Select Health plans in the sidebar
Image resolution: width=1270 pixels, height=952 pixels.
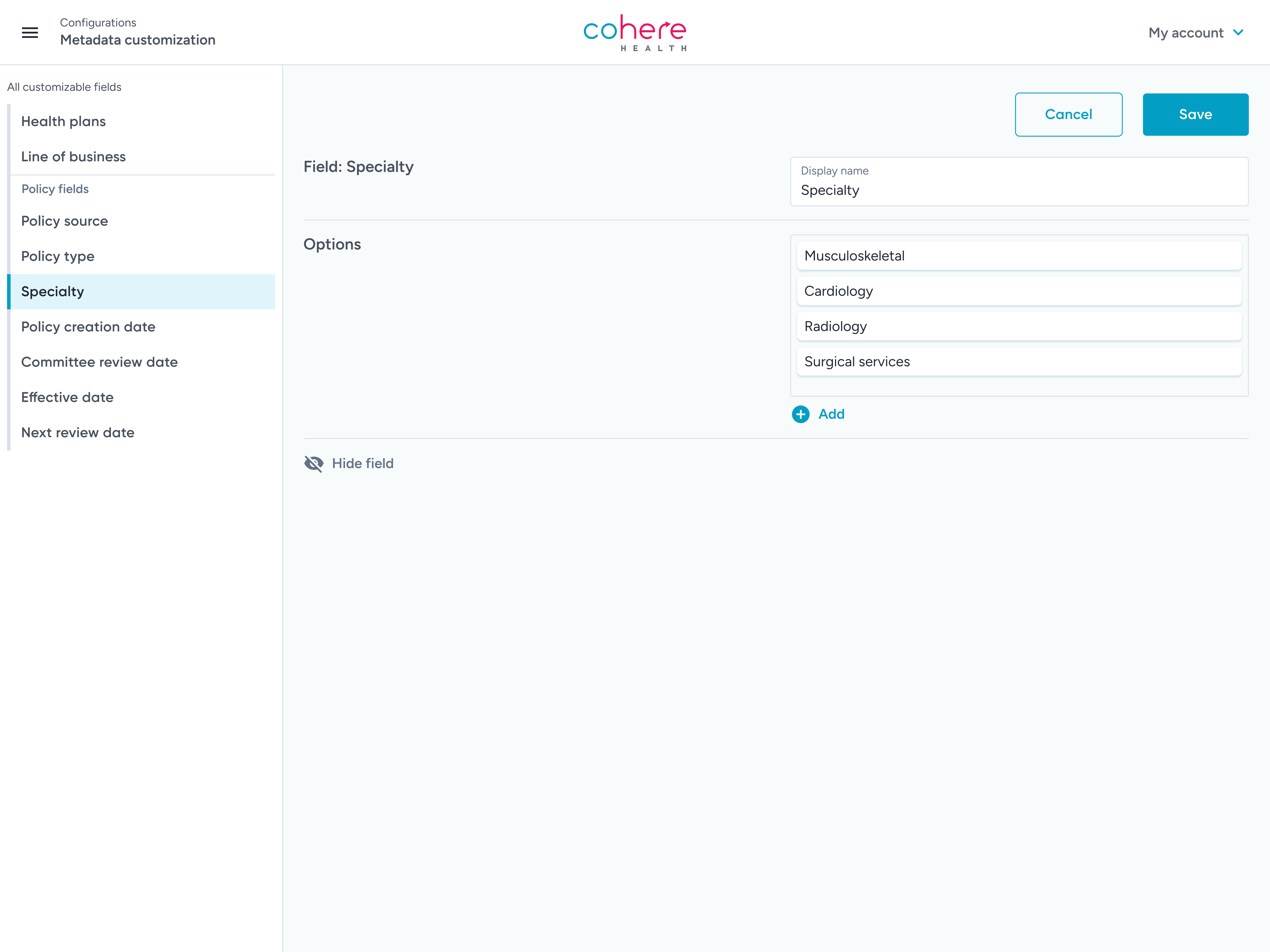[x=142, y=122]
